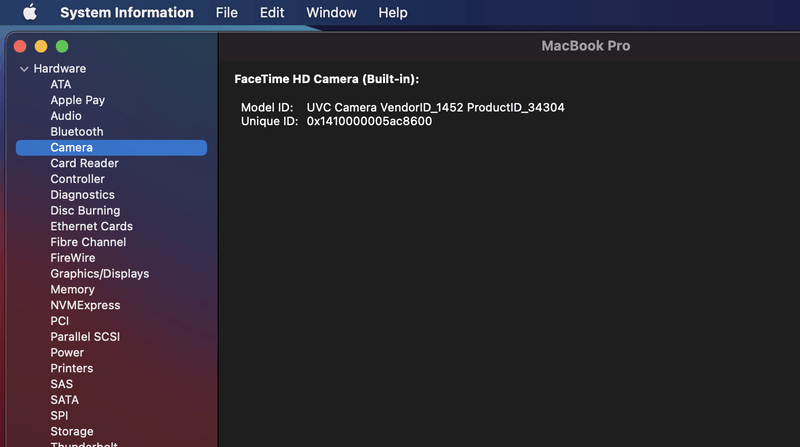This screenshot has height=447, width=800.
Task: Select SATA in the sidebar
Action: (x=64, y=400)
